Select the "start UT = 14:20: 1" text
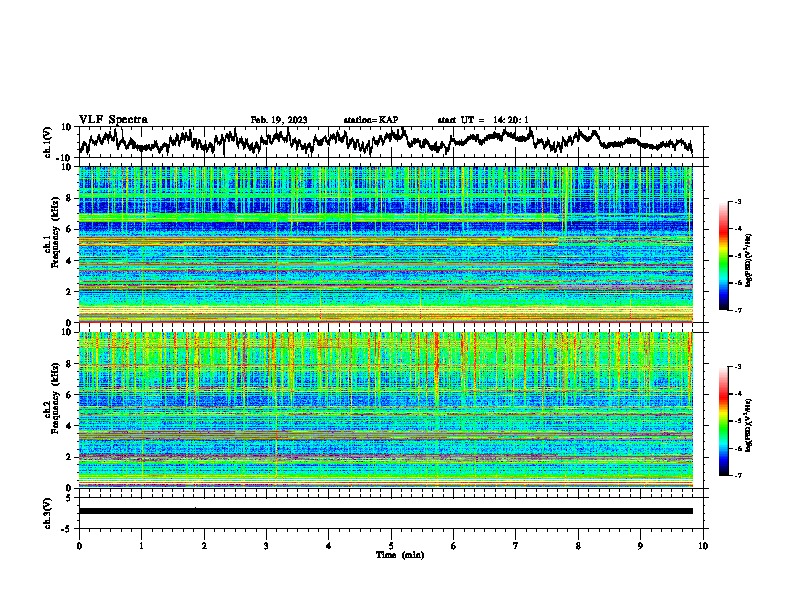 pyautogui.click(x=483, y=120)
